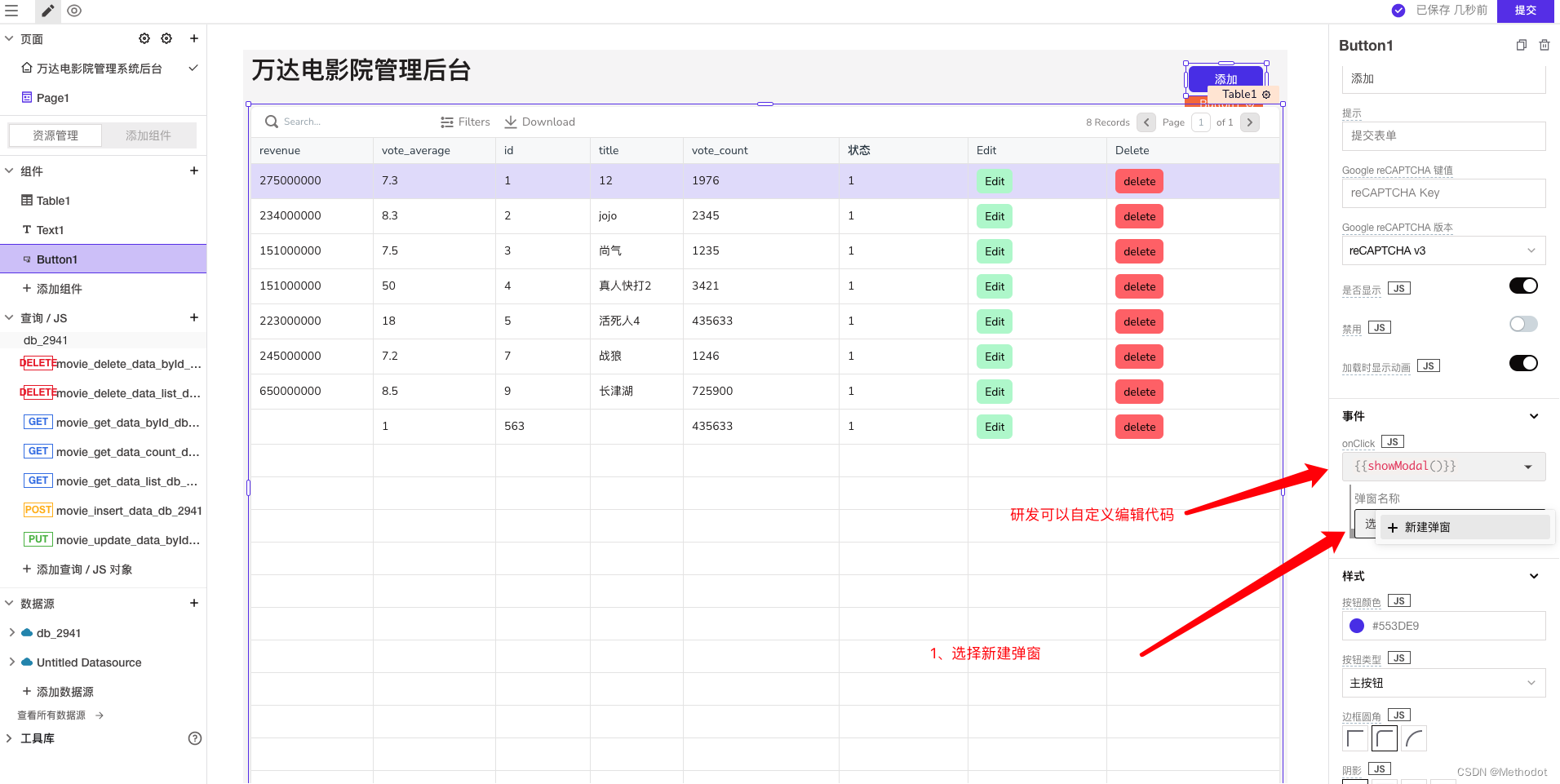This screenshot has height=784, width=1560.
Task: Collapse the 页面 section
Action: (x=9, y=38)
